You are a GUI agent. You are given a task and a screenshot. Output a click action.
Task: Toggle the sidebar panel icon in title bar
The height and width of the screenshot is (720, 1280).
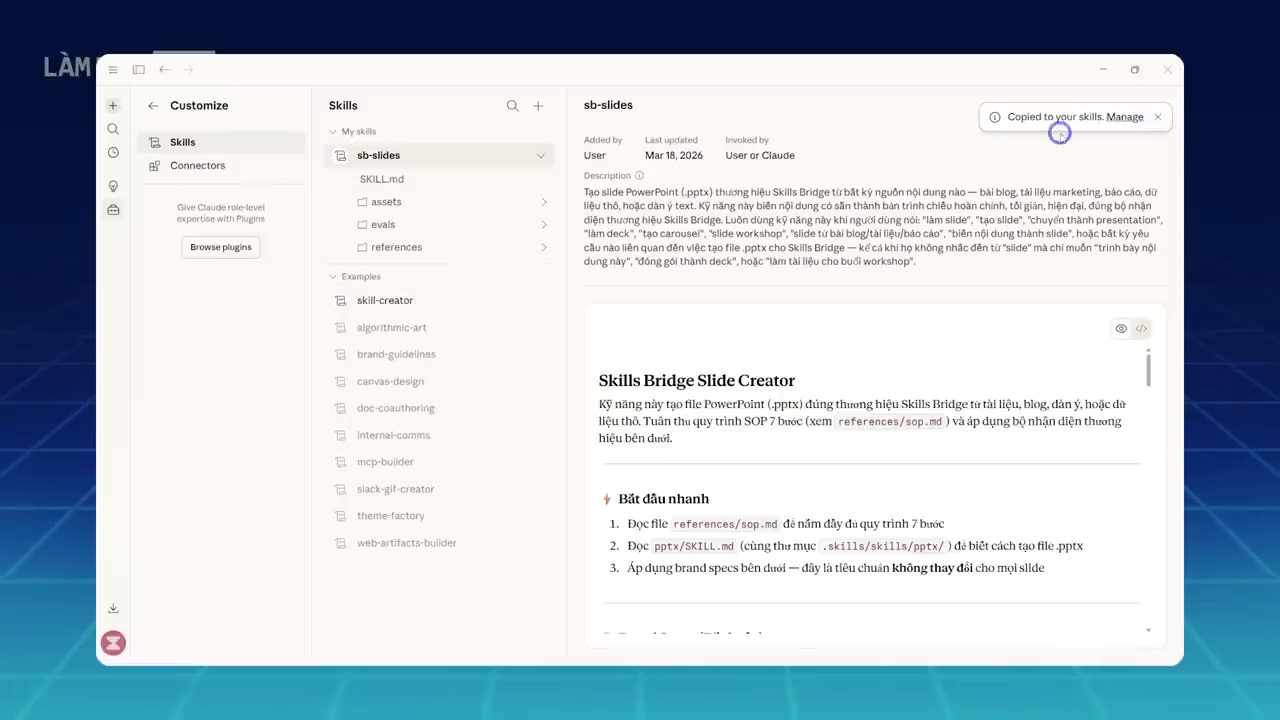[x=138, y=70]
